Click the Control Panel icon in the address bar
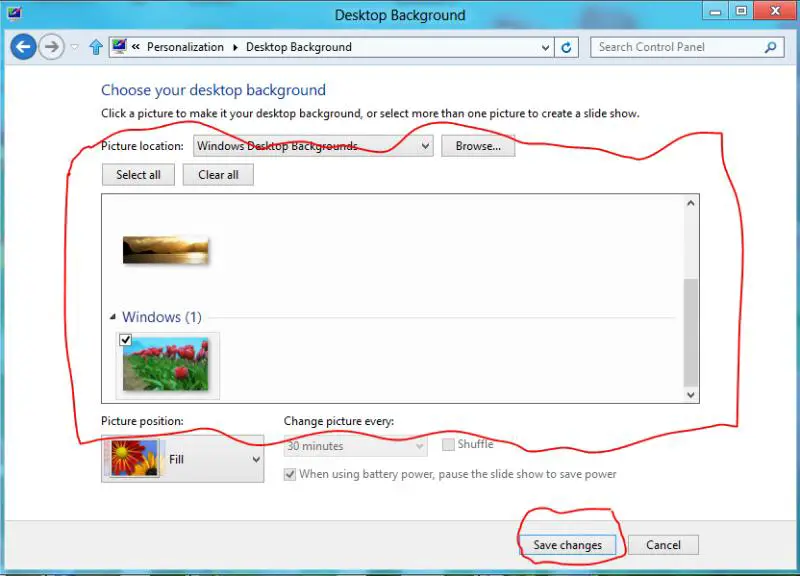The height and width of the screenshot is (576, 800). (119, 46)
